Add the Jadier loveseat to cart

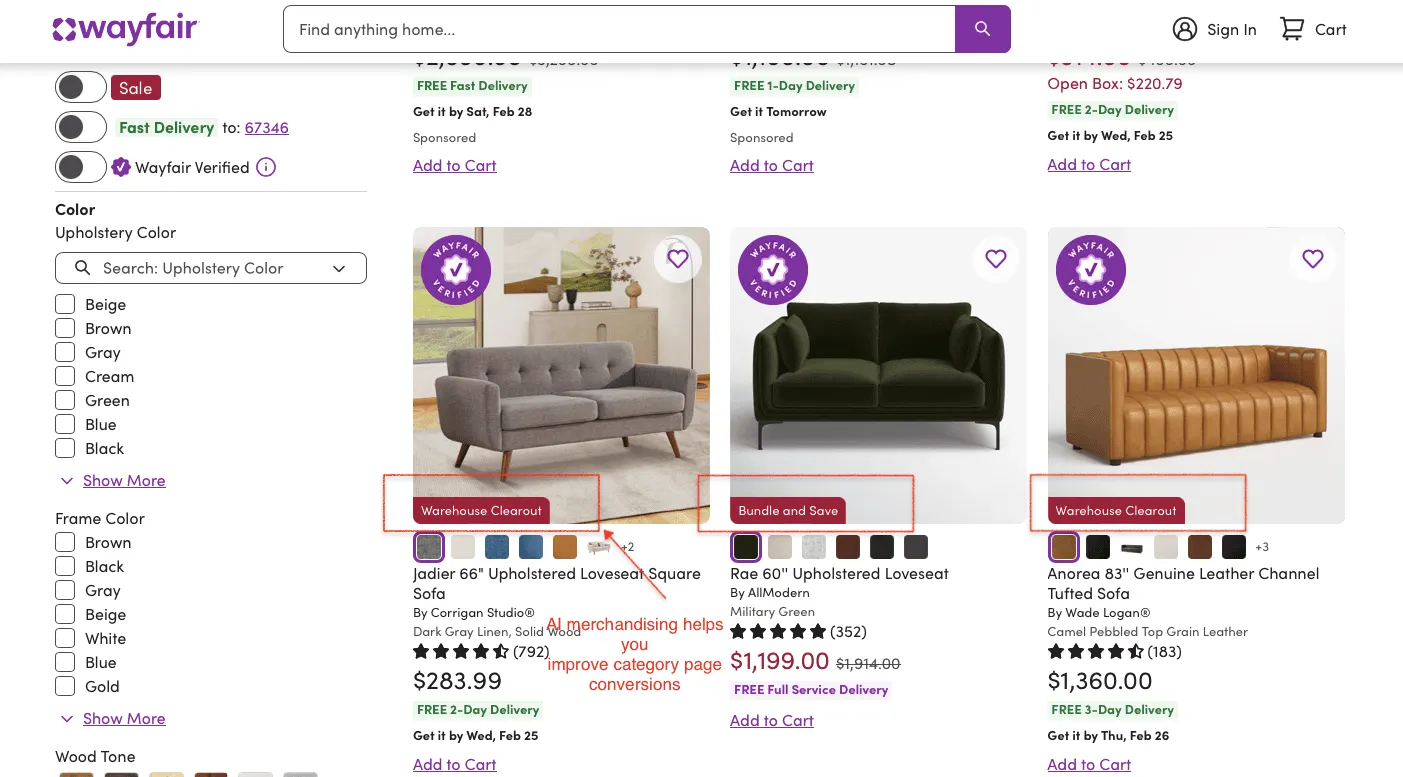(454, 764)
